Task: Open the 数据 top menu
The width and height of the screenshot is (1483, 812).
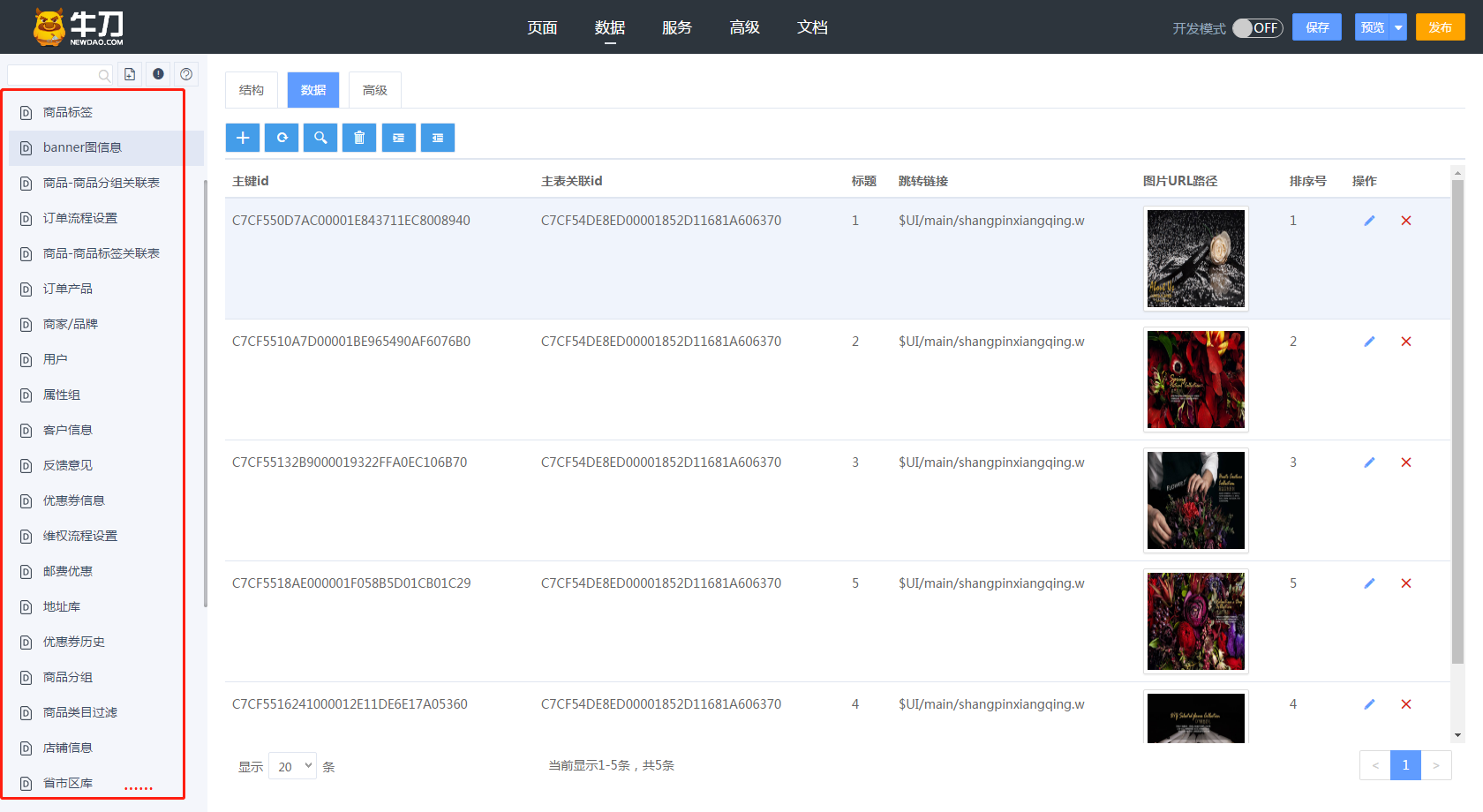Action: coord(610,27)
